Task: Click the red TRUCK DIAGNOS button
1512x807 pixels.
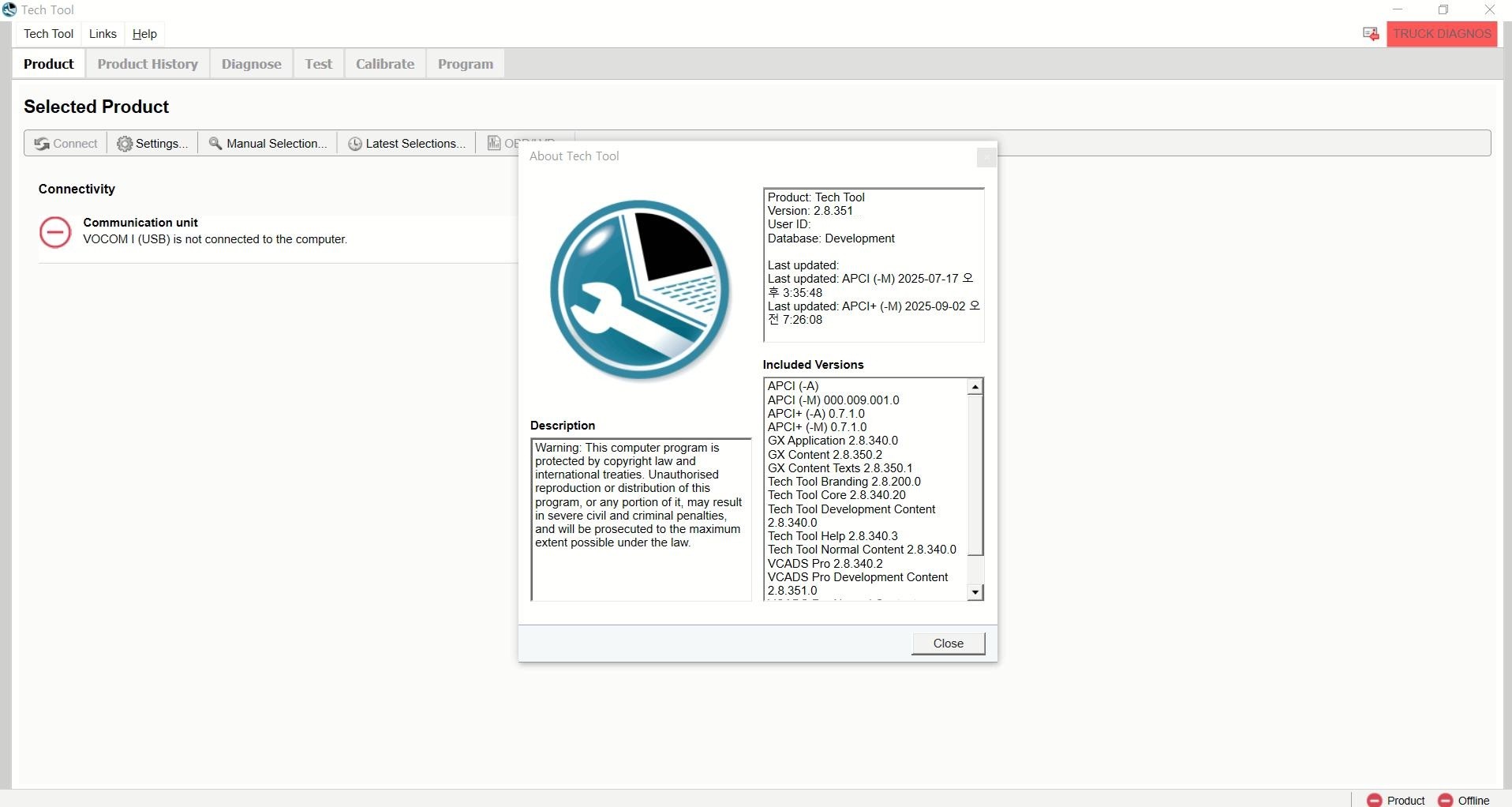Action: tap(1442, 34)
